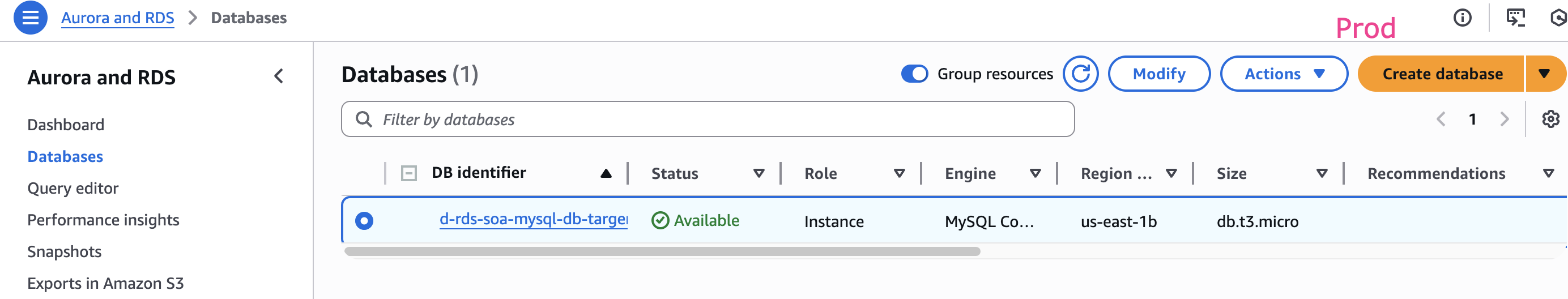Image resolution: width=1568 pixels, height=299 pixels.
Task: Click the Modify button
Action: 1158,74
